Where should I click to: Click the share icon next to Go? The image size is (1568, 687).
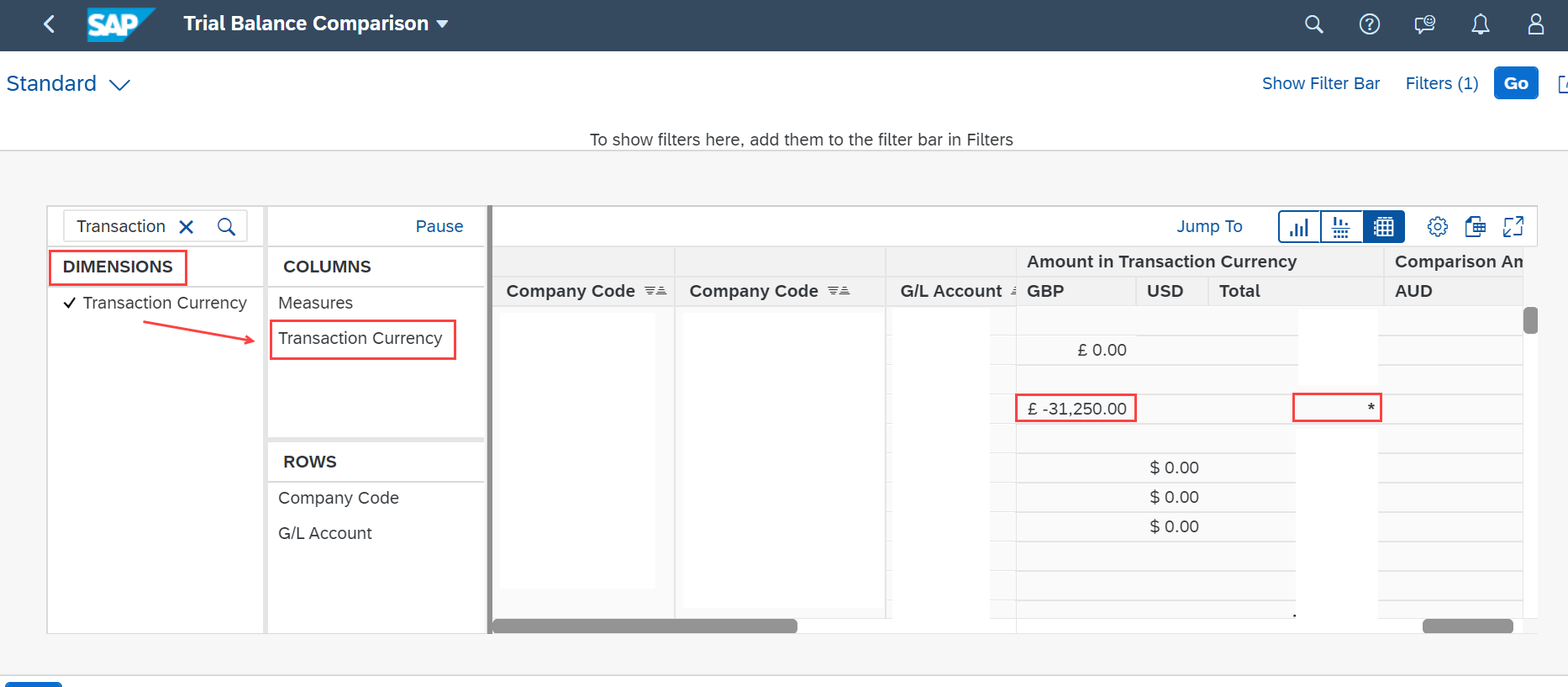(1562, 84)
